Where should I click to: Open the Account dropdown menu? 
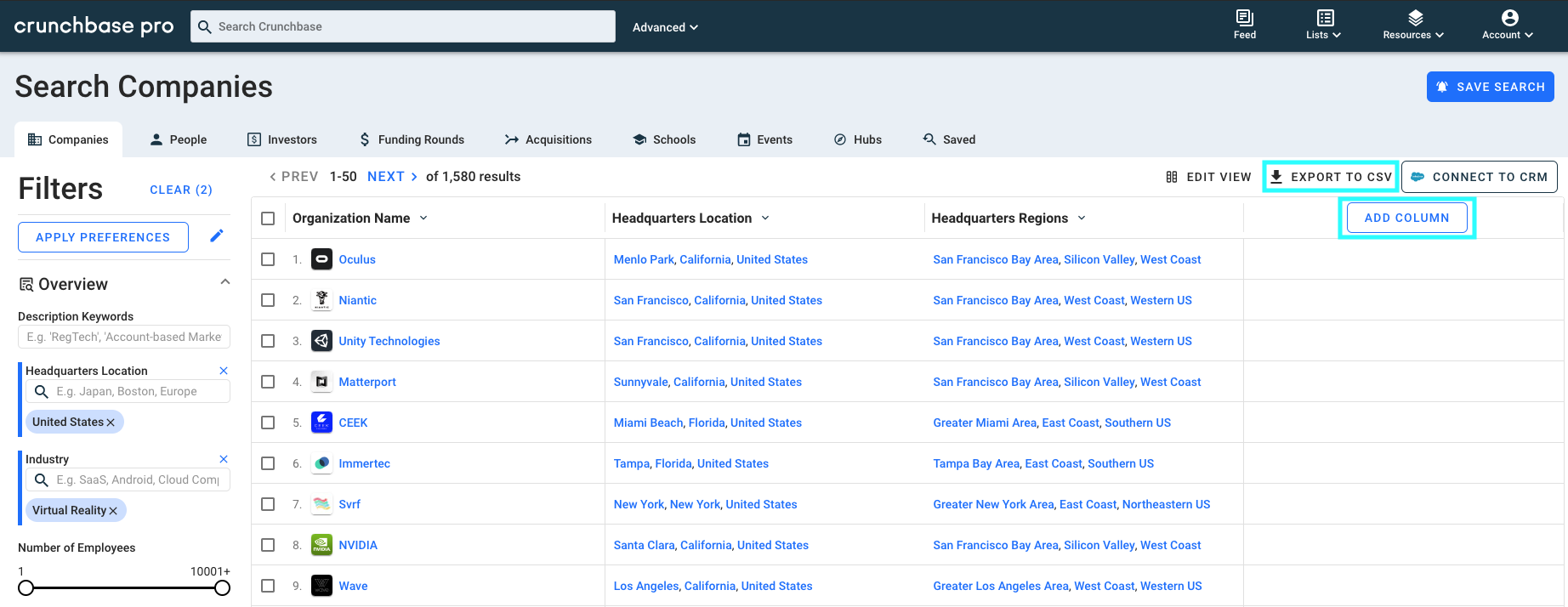(x=1508, y=35)
